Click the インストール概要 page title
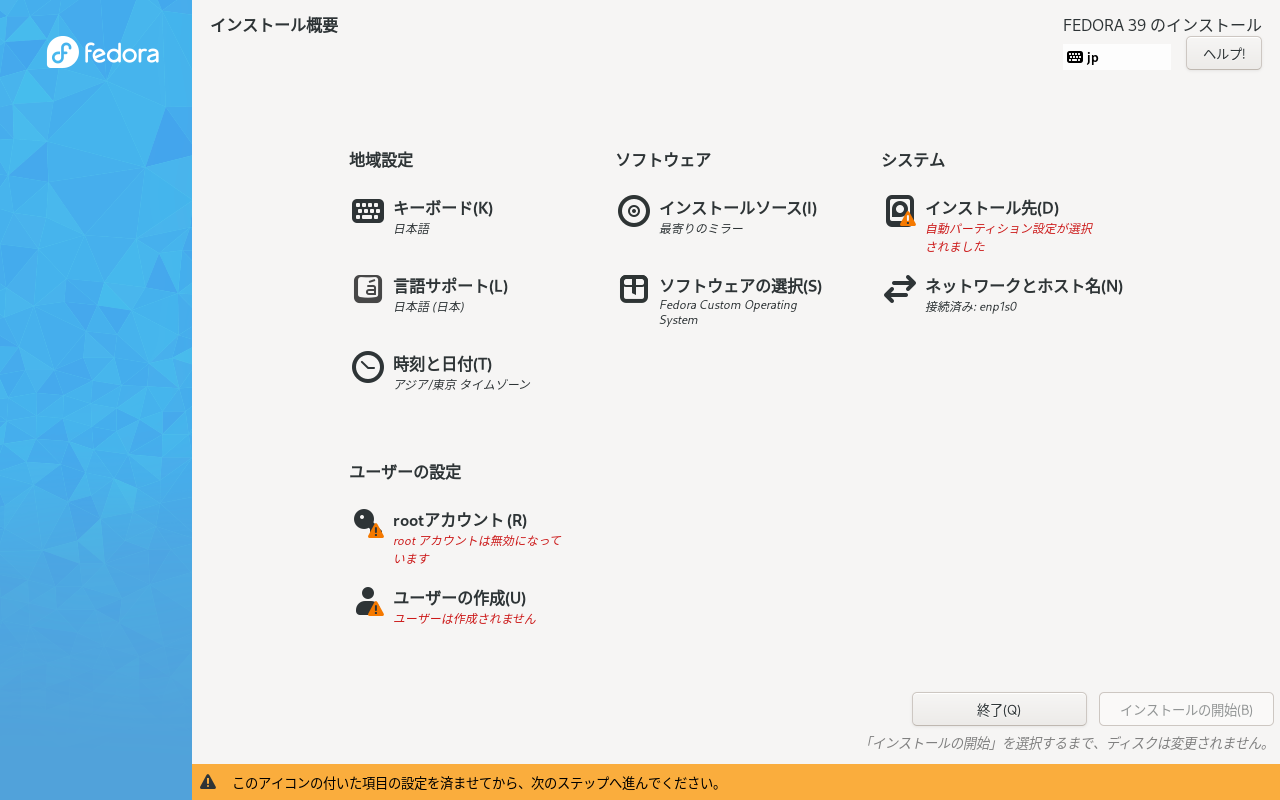 click(274, 25)
